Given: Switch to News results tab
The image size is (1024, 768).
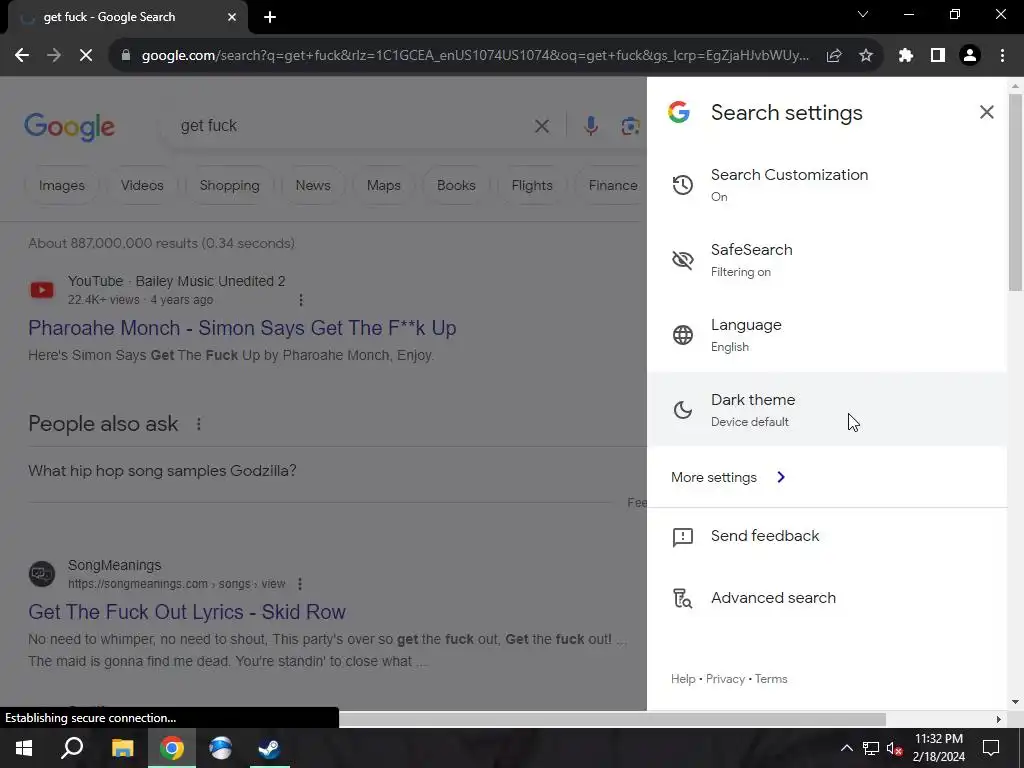Looking at the screenshot, I should pos(313,185).
